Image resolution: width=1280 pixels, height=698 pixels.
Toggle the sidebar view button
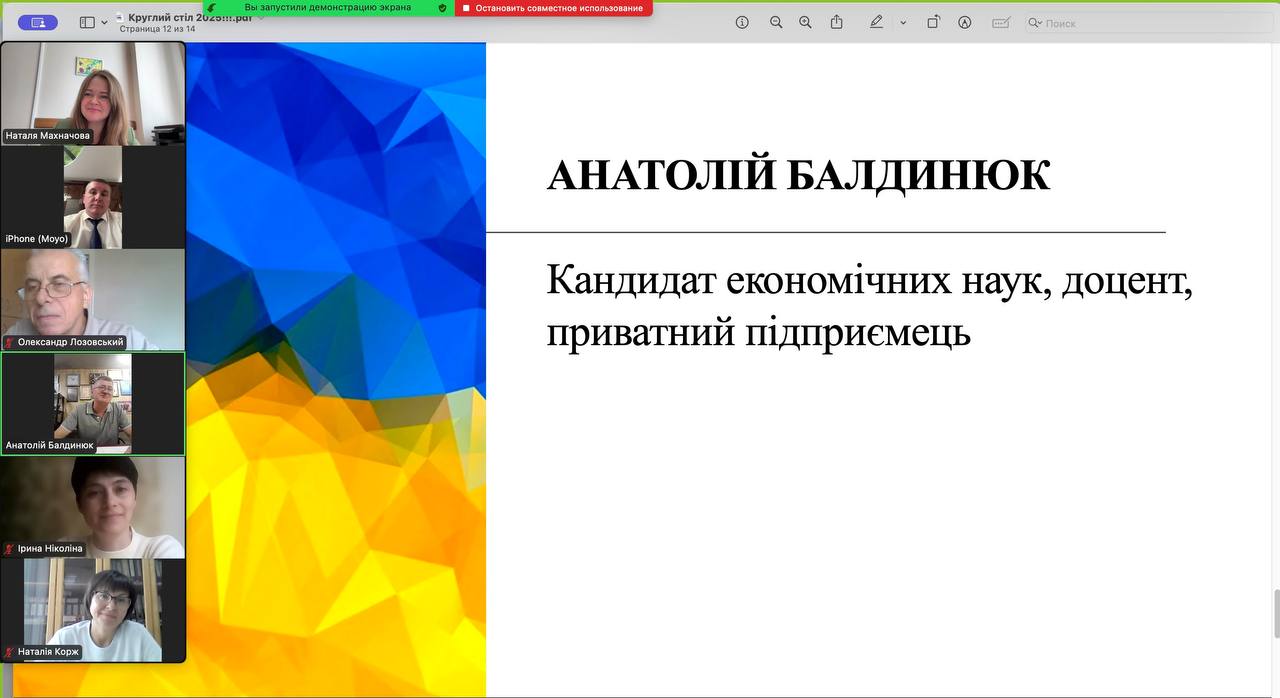[x=87, y=22]
